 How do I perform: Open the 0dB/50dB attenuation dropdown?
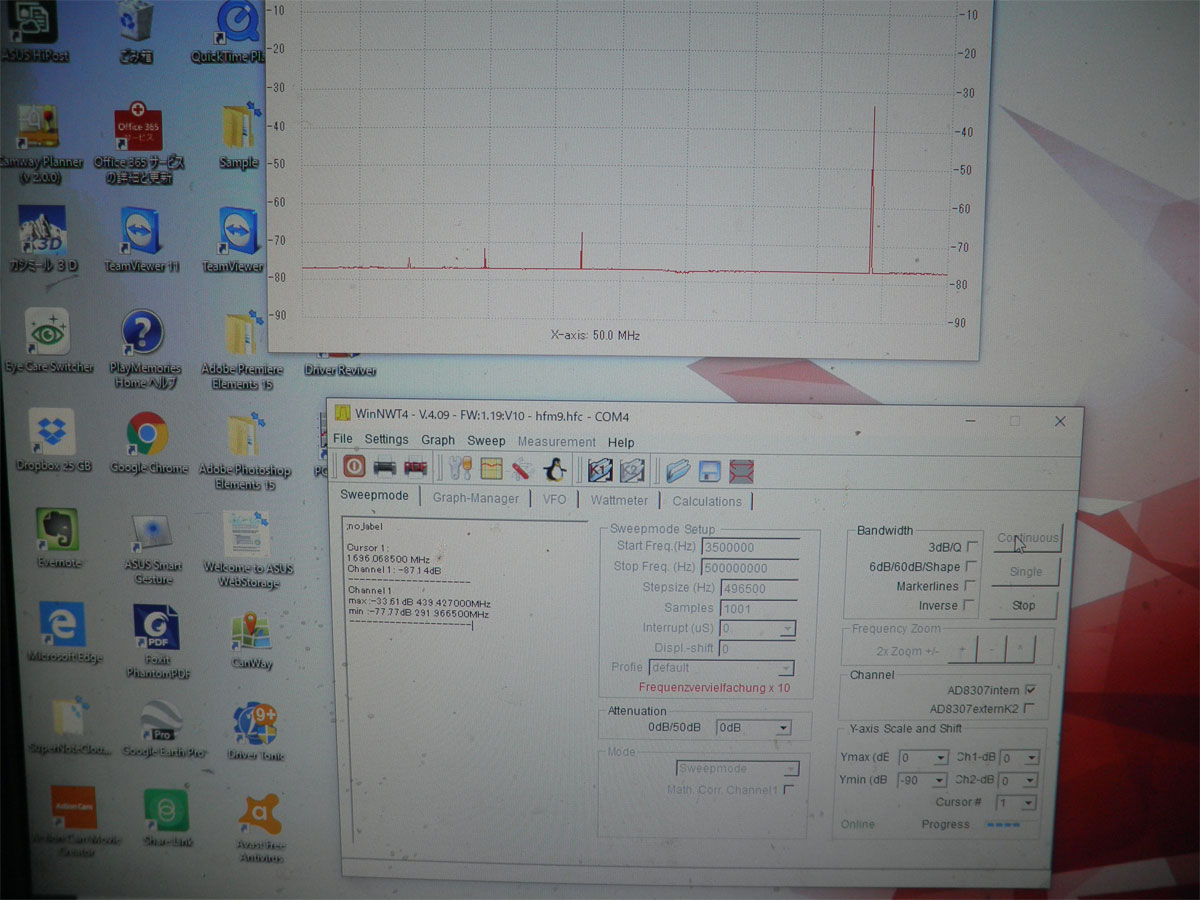tap(754, 728)
